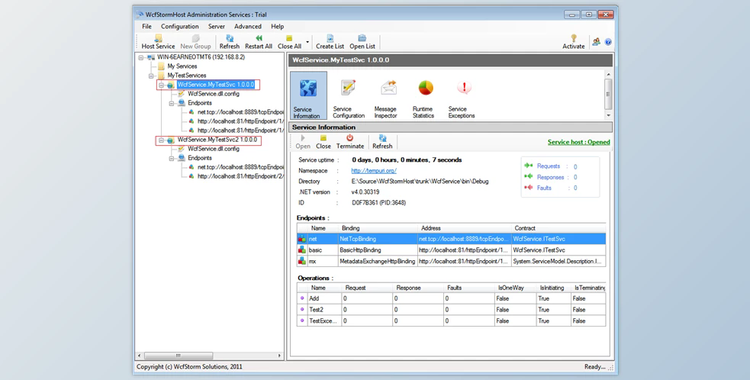Open the http://tempuri.org/ namespace link
Image resolution: width=750 pixels, height=380 pixels.
374,170
